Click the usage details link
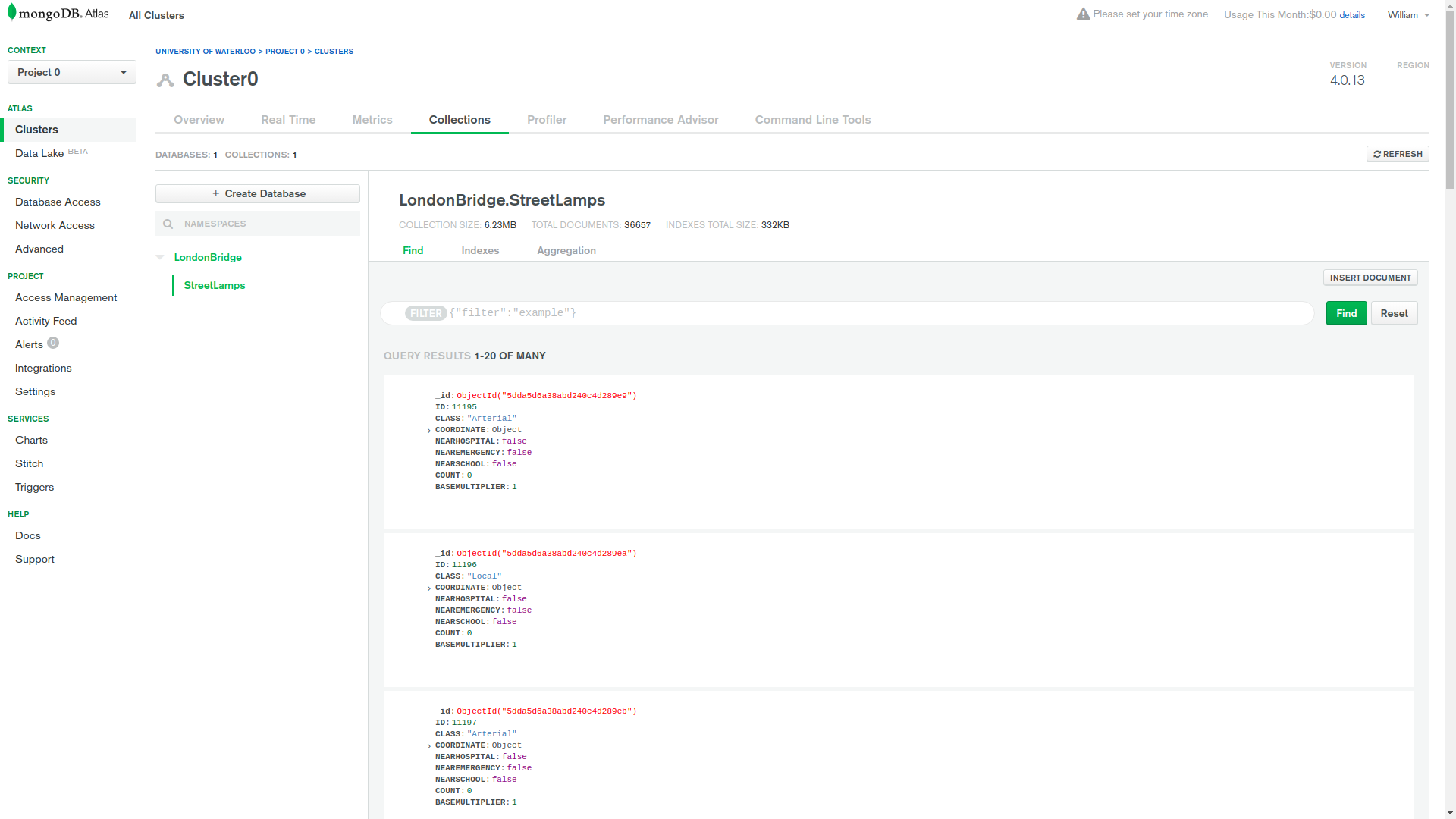The width and height of the screenshot is (1456, 819). point(1351,15)
